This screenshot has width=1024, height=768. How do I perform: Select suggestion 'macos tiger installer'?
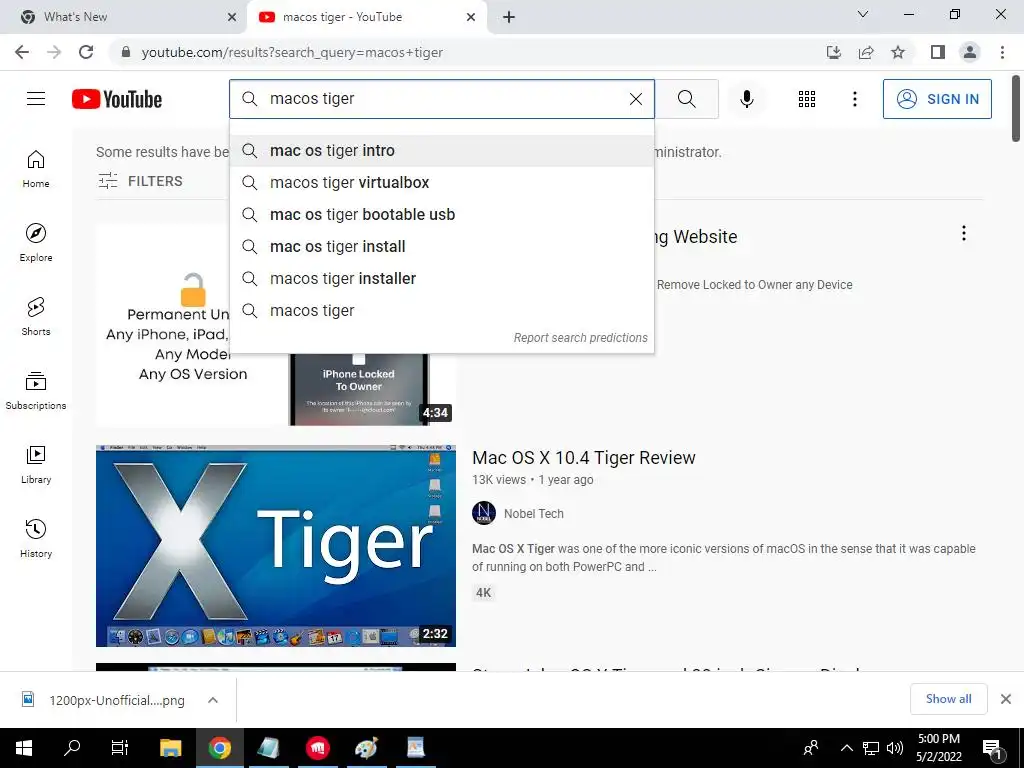pyautogui.click(x=442, y=279)
